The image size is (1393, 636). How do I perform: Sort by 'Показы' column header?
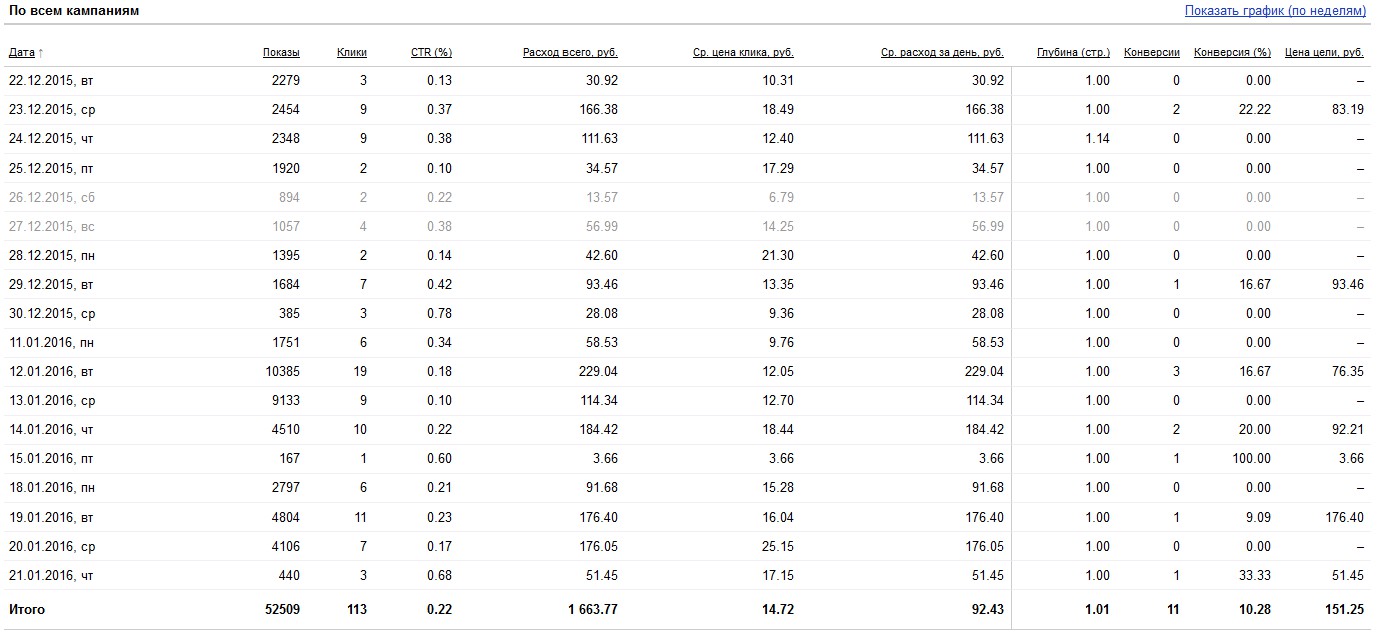281,52
